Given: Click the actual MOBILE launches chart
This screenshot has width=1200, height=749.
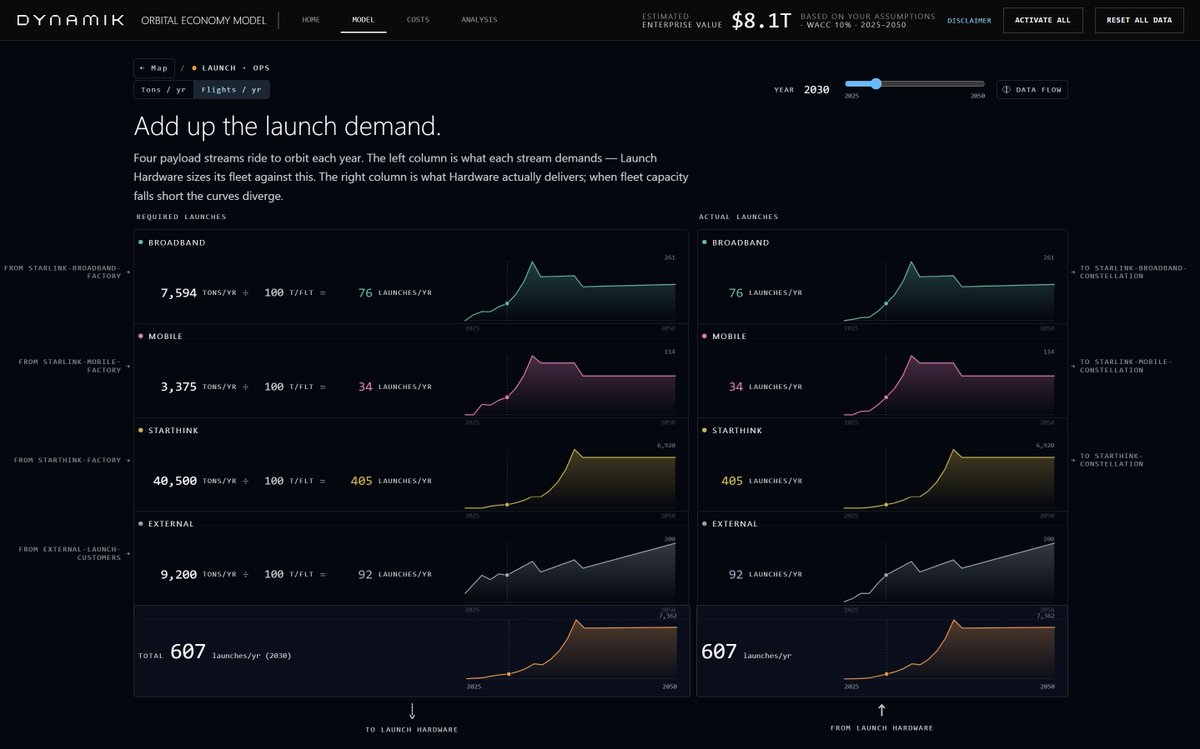Looking at the screenshot, I should (949, 383).
